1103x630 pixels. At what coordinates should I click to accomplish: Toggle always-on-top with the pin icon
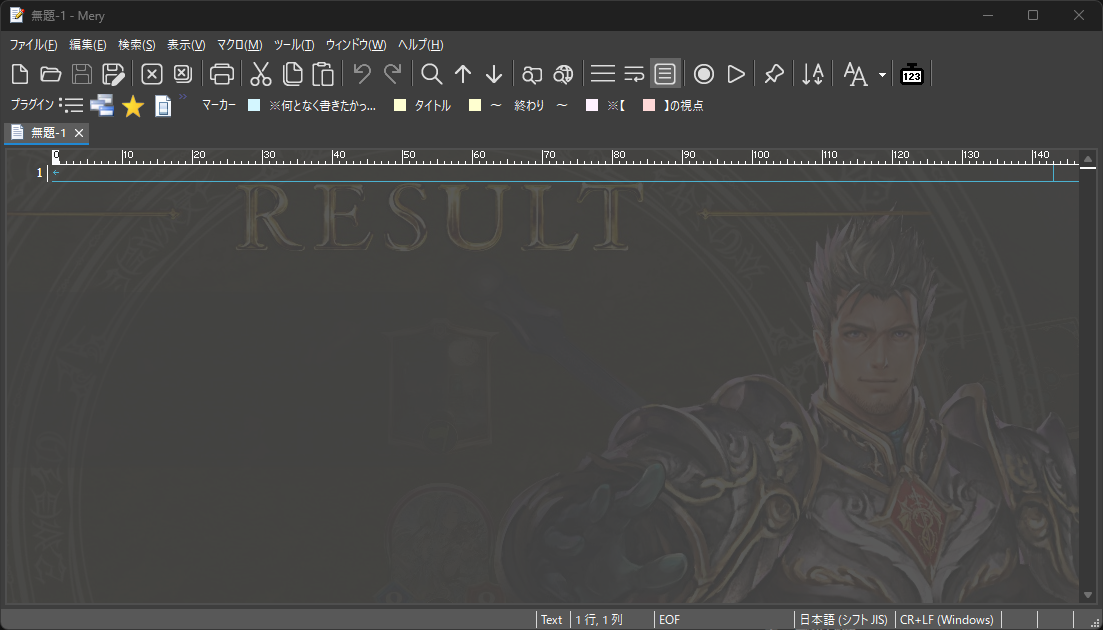point(774,74)
